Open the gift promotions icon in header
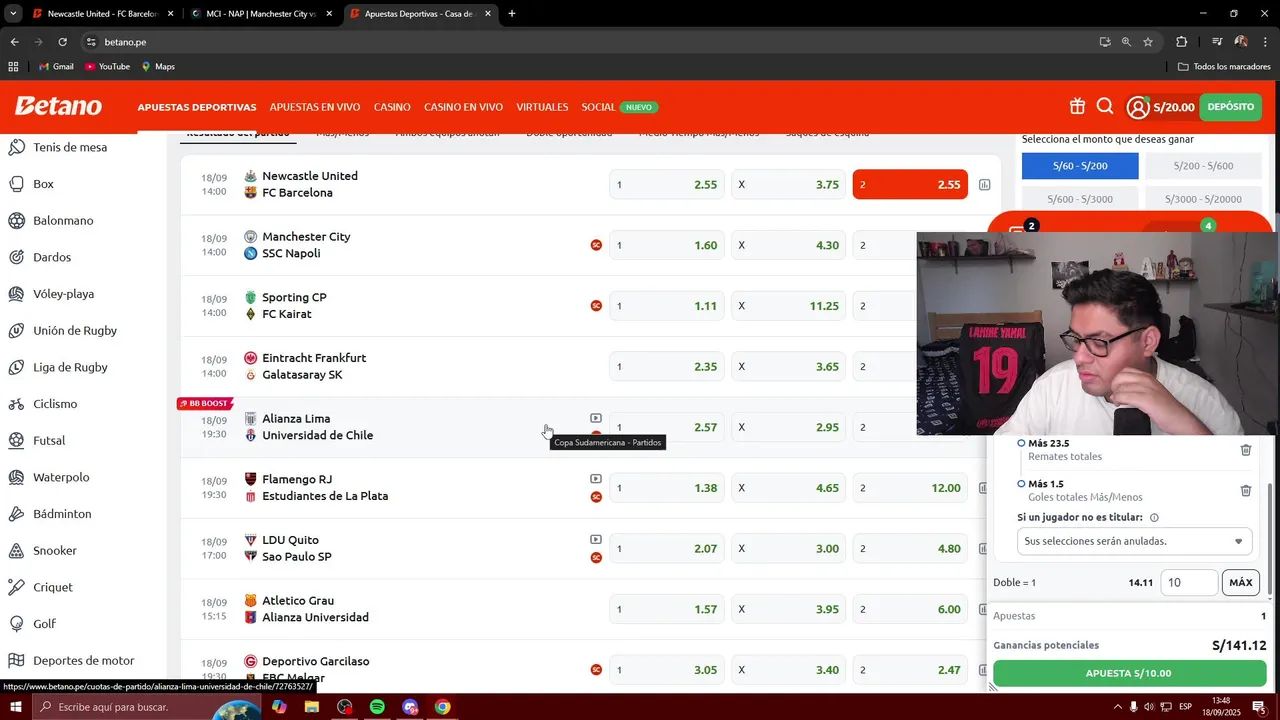 pos(1077,107)
